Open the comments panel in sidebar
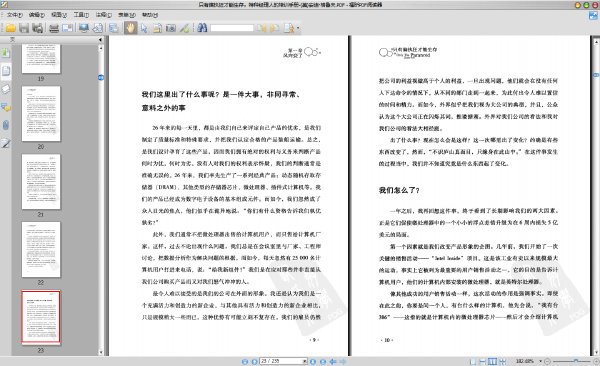 [6, 107]
